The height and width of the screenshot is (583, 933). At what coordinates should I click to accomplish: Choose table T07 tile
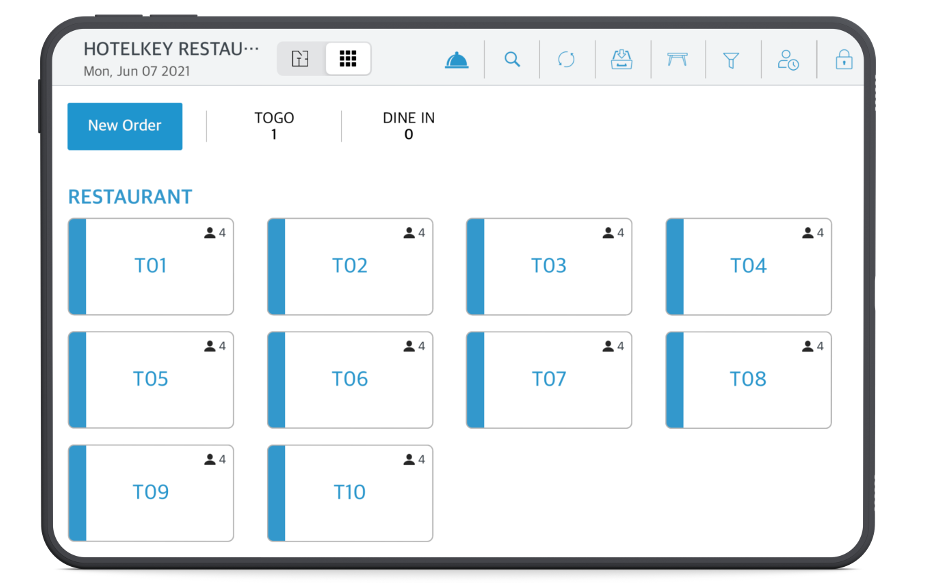click(549, 380)
